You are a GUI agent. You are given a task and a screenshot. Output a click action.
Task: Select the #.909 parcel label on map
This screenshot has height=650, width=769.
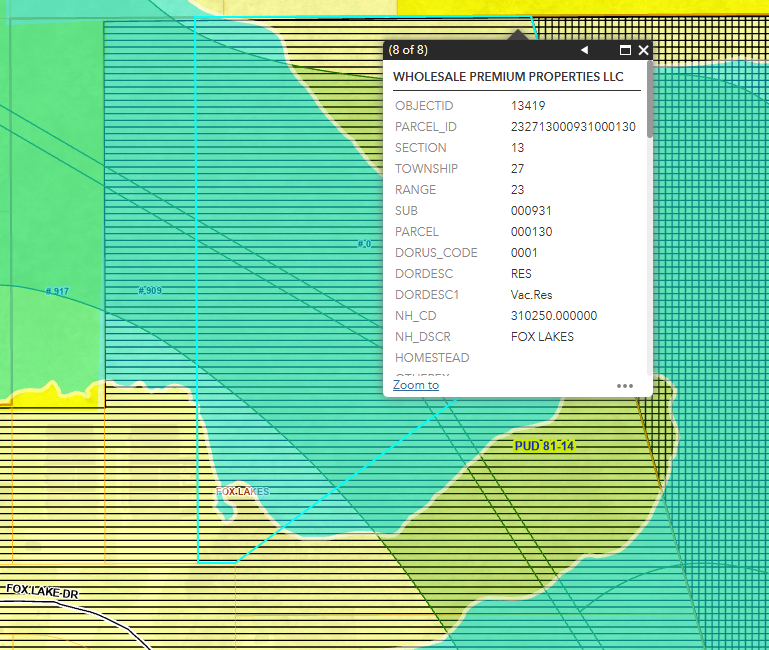149,291
